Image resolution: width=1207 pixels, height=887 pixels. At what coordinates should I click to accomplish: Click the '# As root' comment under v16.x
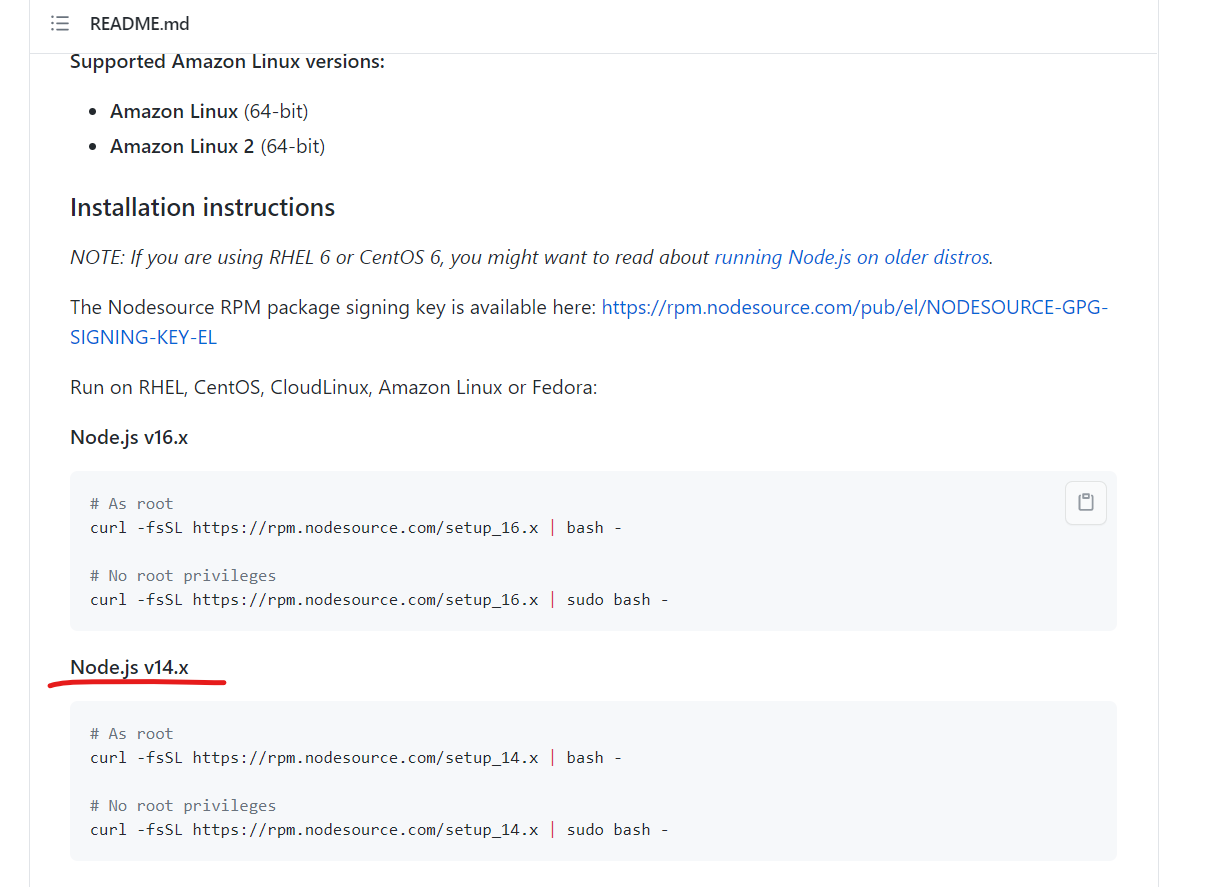(x=131, y=503)
